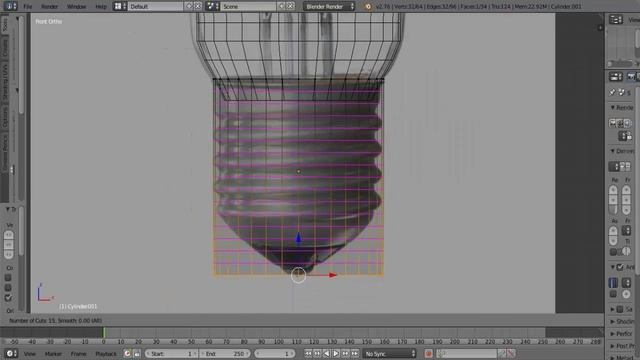
Task: Click the End frame field
Action: click(225, 354)
